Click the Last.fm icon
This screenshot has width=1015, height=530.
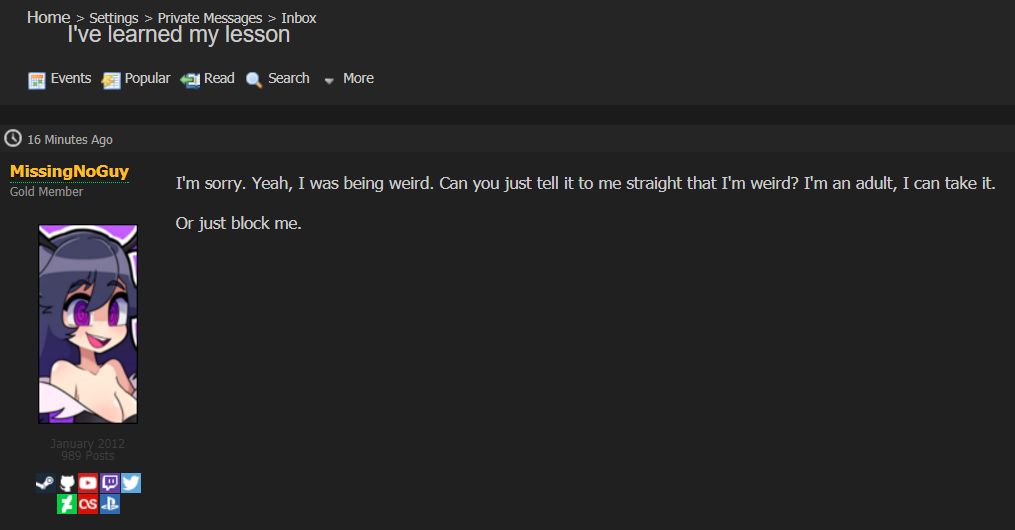pos(88,503)
